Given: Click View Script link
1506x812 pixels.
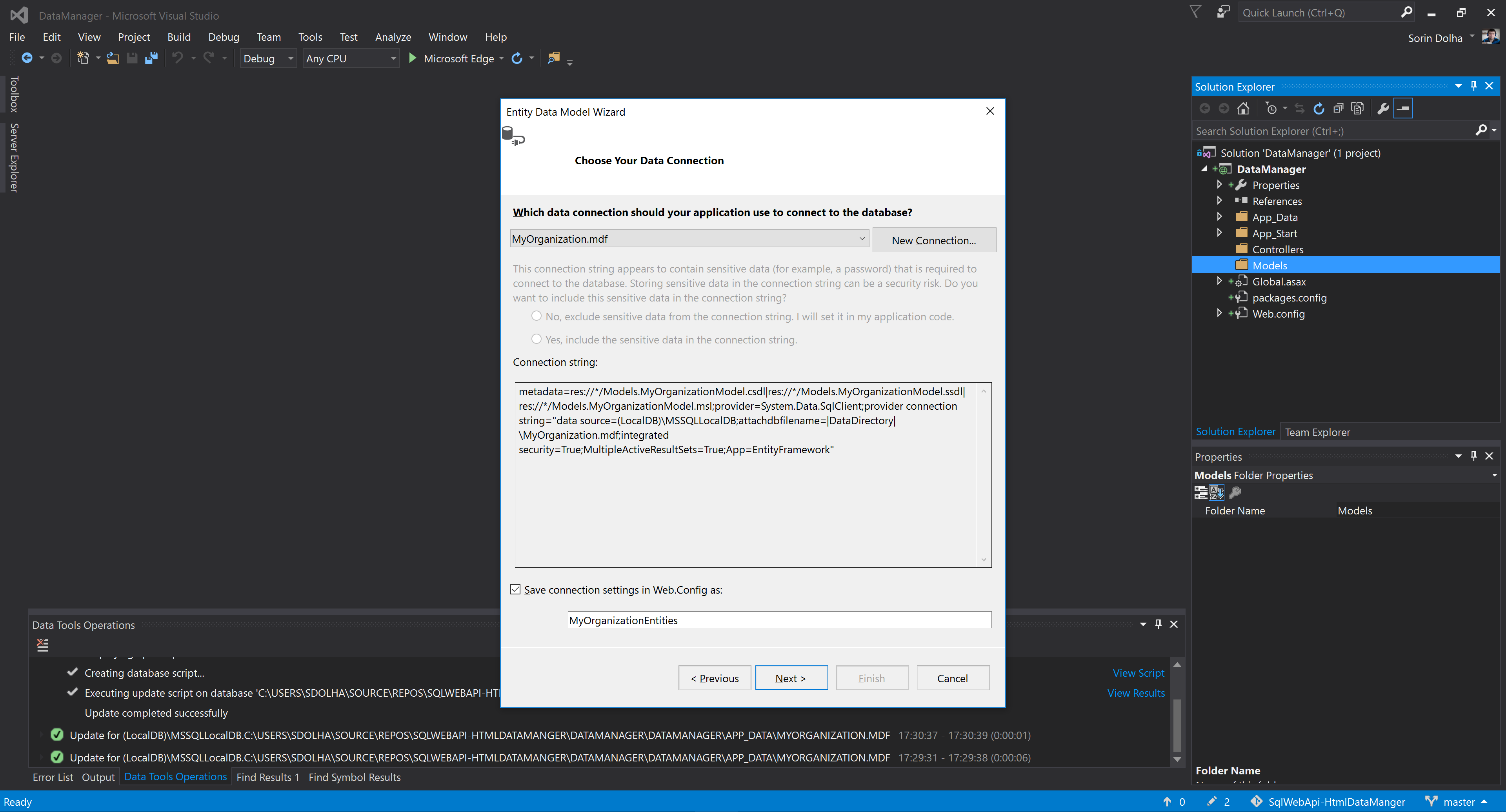Looking at the screenshot, I should (x=1138, y=673).
